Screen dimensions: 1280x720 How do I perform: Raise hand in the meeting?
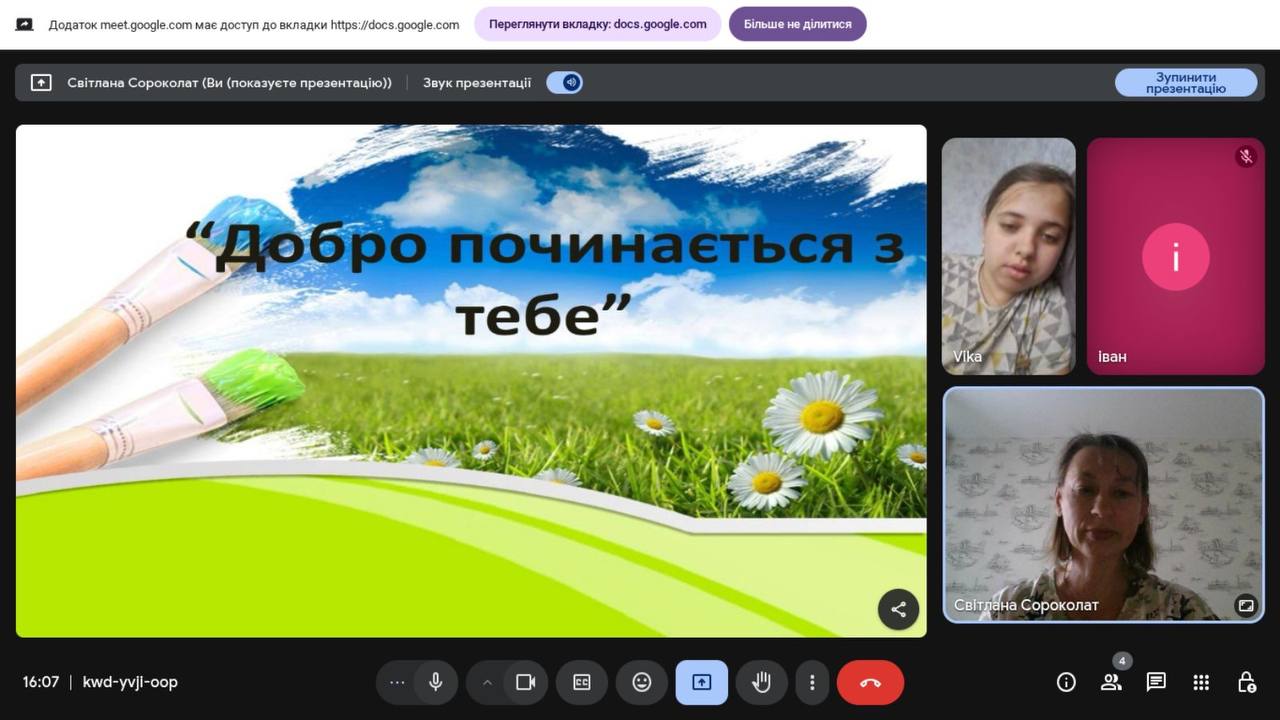click(762, 682)
